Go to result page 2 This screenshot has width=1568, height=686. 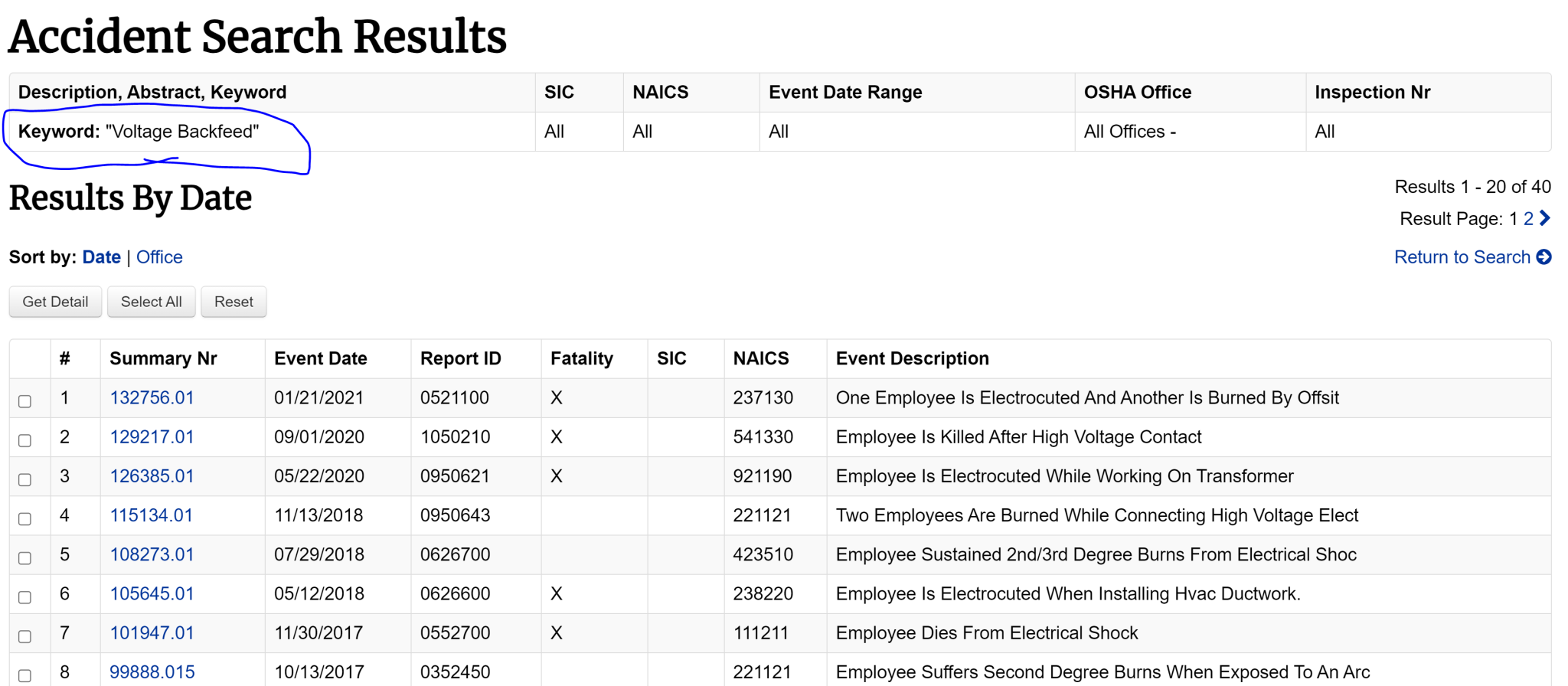(x=1528, y=219)
